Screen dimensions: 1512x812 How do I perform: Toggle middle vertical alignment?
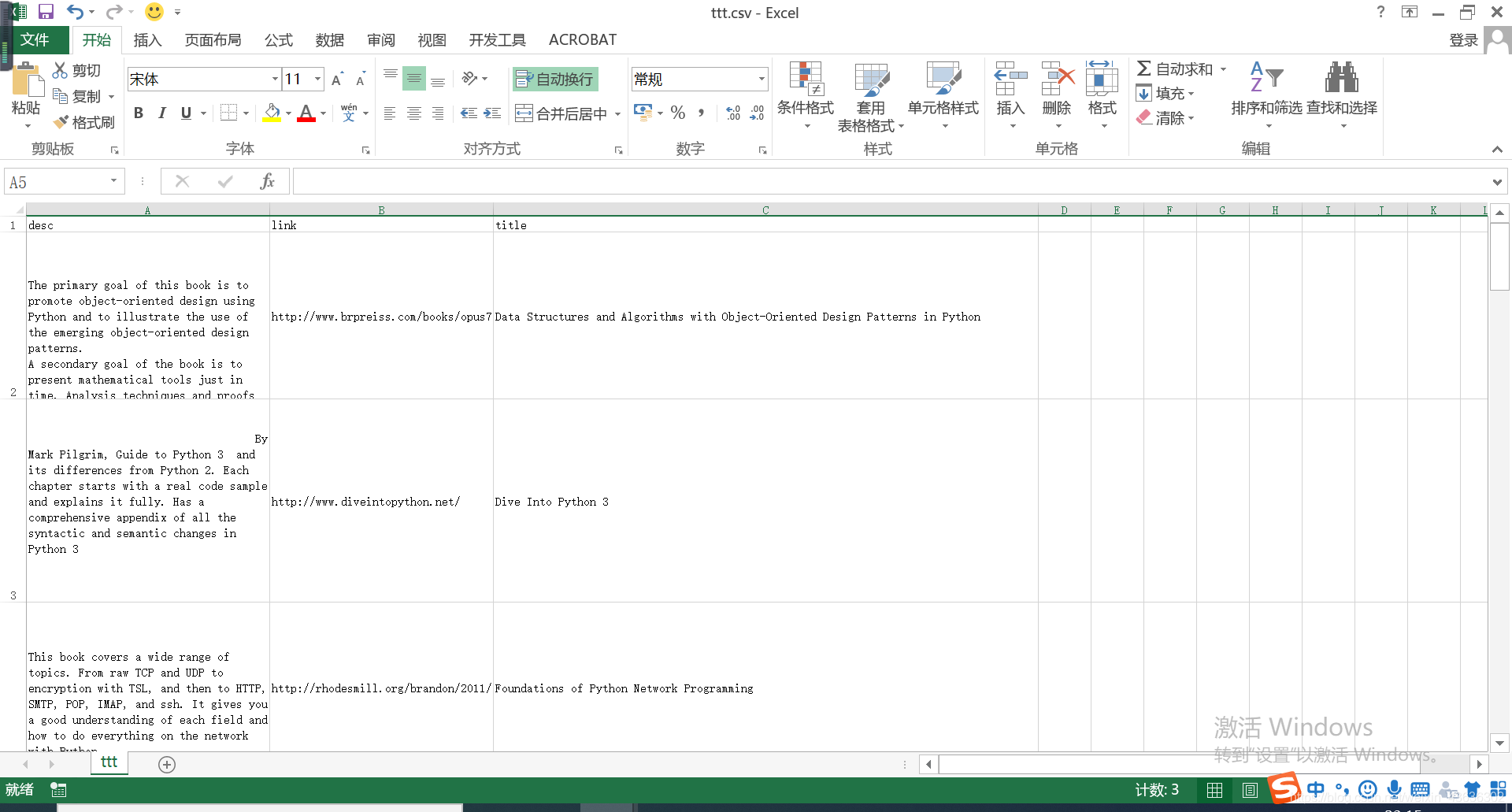[x=414, y=78]
